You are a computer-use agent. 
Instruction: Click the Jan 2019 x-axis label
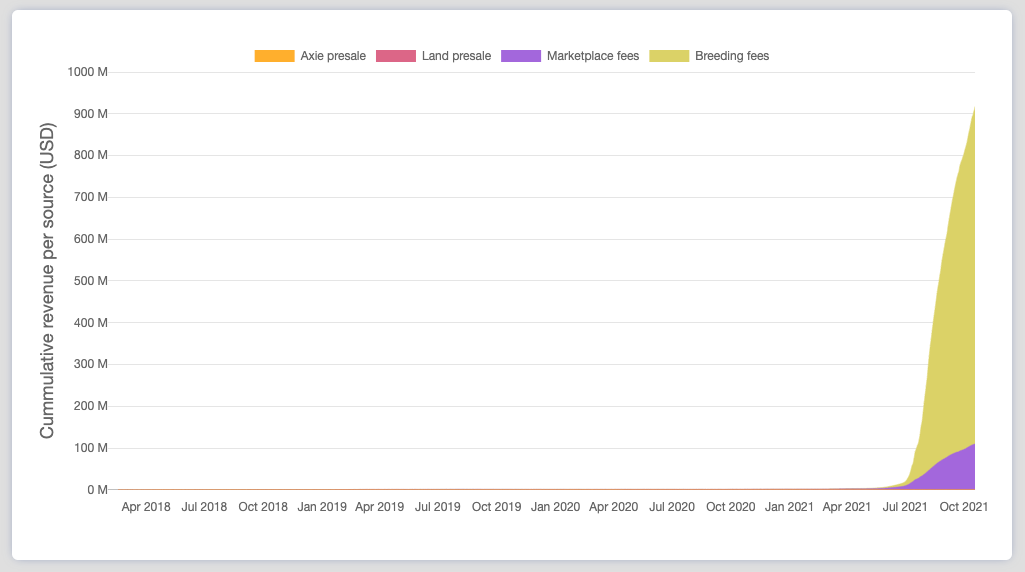322,507
